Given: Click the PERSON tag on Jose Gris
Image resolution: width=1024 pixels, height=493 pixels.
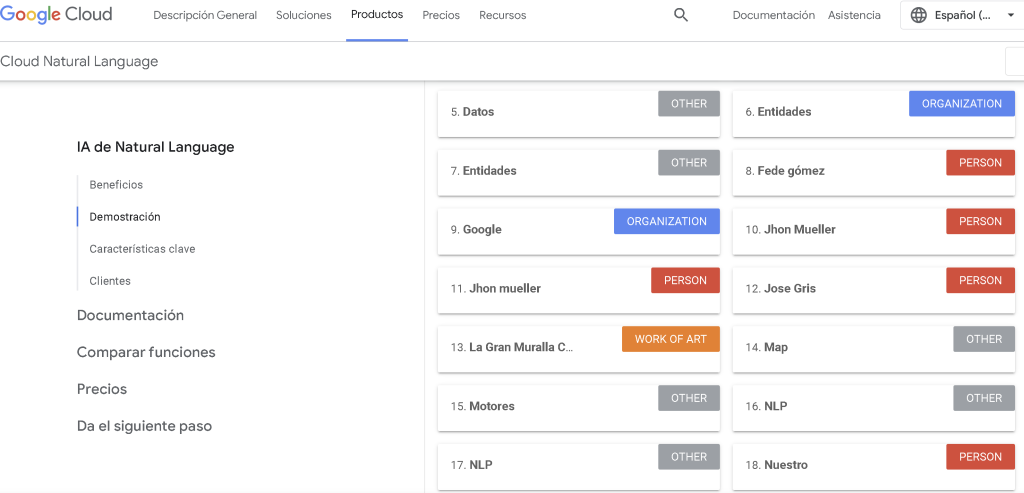Looking at the screenshot, I should click(980, 281).
